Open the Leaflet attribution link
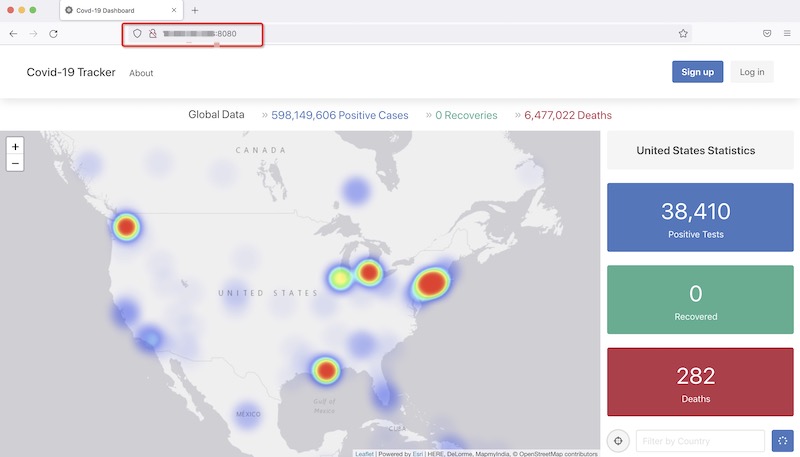Screen dimensions: 800x457 pyautogui.click(x=364, y=453)
